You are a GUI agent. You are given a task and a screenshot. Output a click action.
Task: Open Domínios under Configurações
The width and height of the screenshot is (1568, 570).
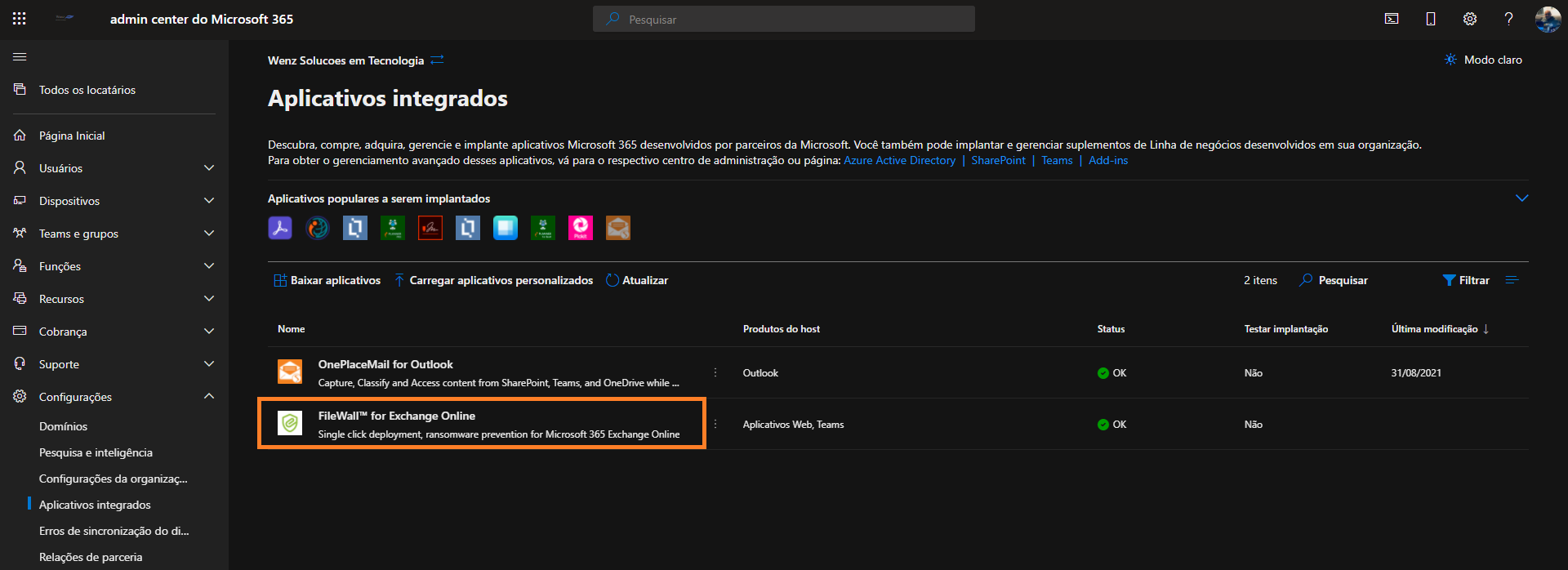[x=63, y=426]
